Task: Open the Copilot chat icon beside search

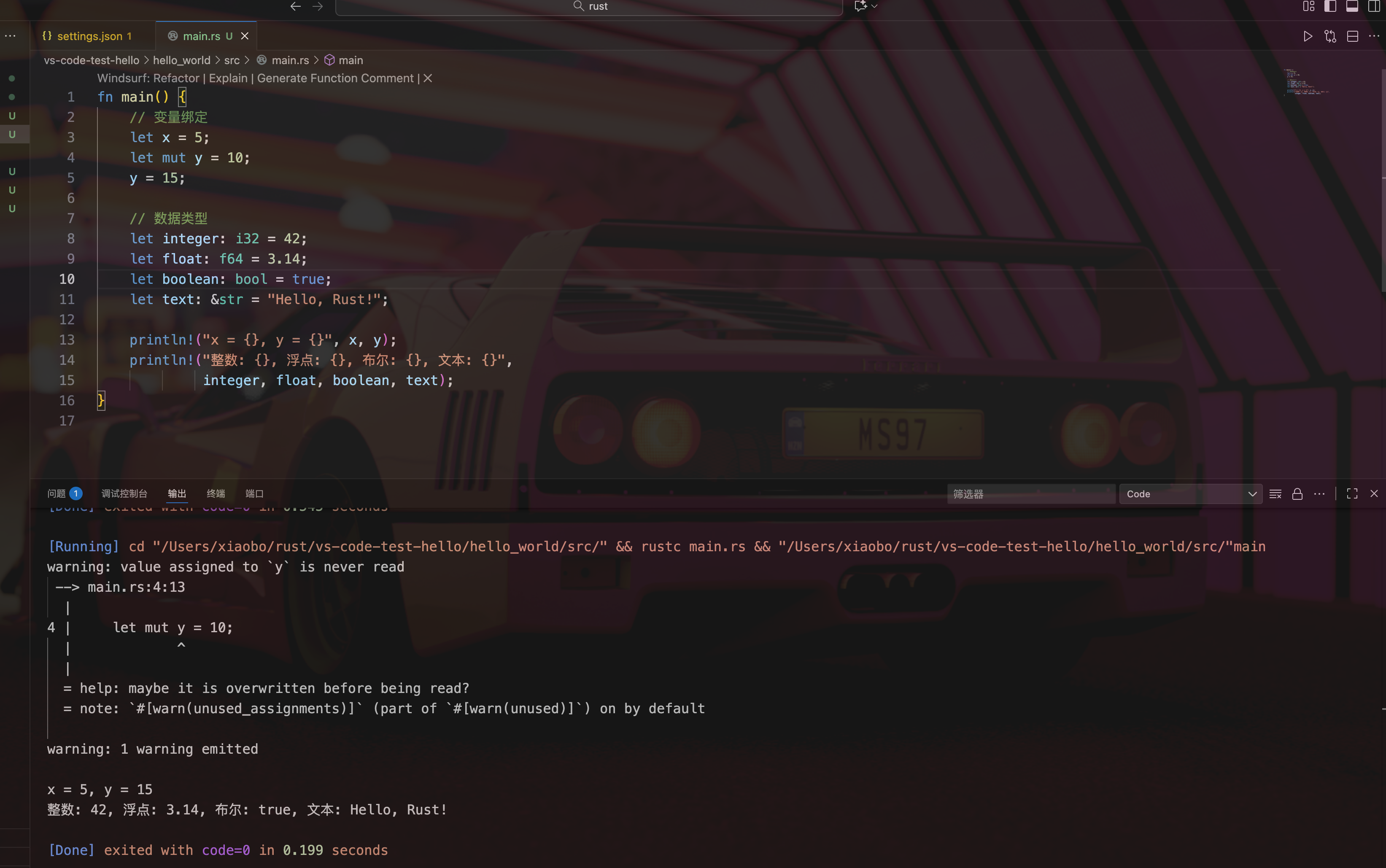Action: tap(860, 6)
